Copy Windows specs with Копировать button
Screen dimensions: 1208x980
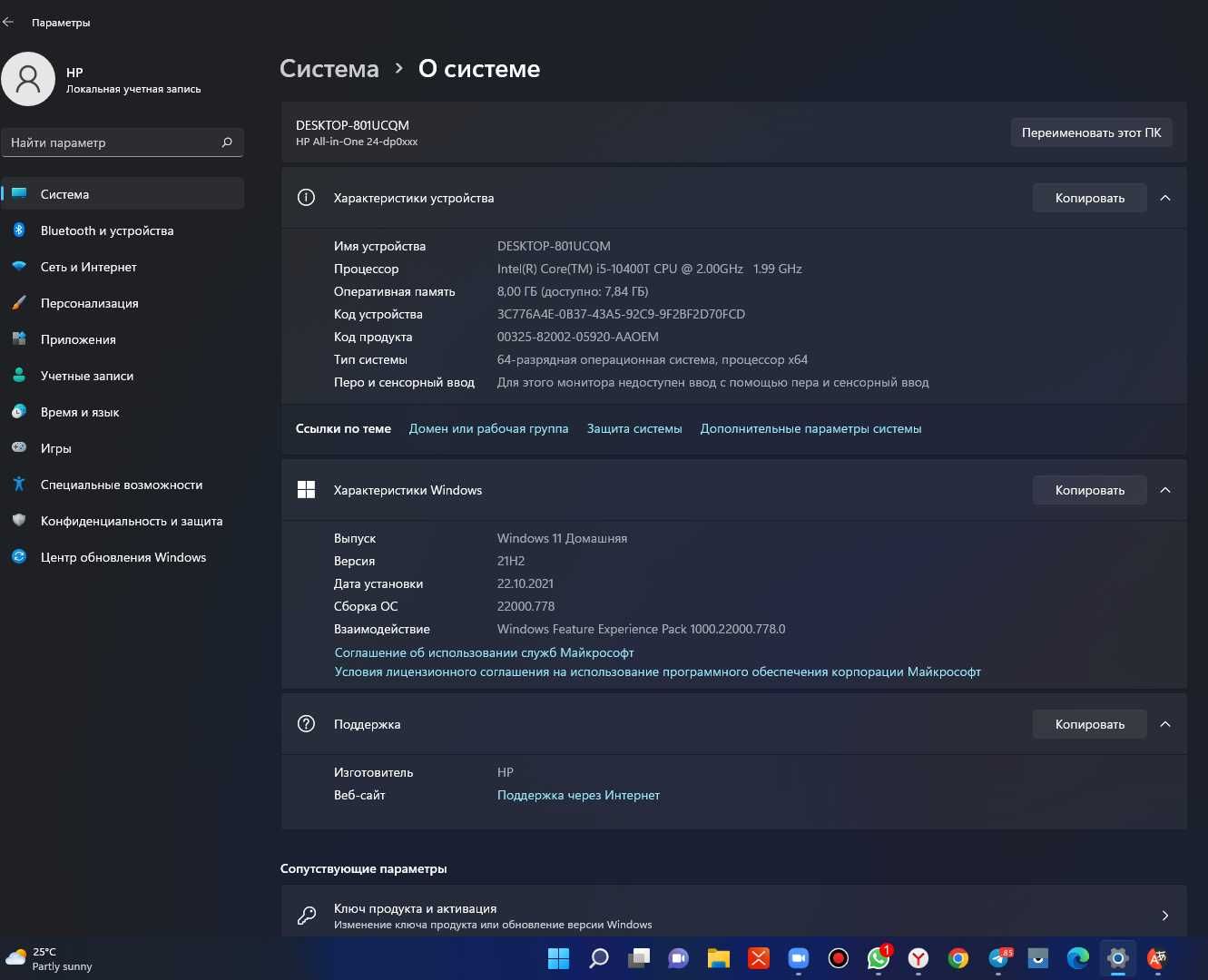[x=1089, y=490]
